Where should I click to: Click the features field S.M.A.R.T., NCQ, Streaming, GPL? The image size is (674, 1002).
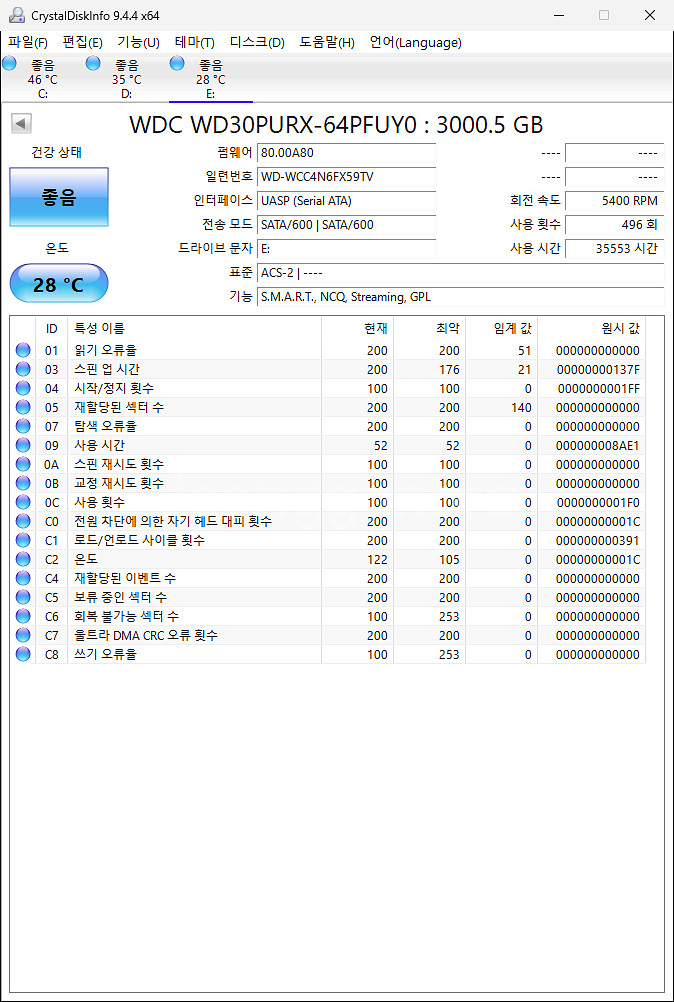click(461, 297)
